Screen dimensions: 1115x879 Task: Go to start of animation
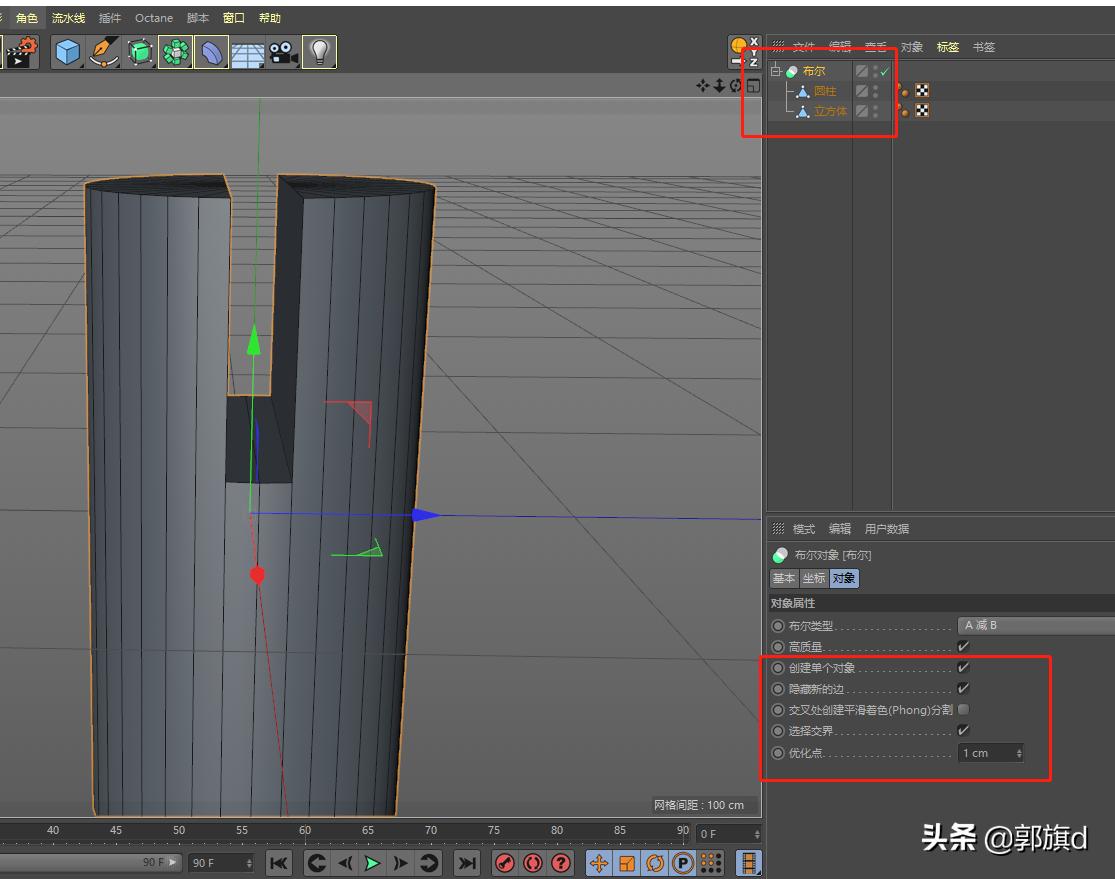279,863
